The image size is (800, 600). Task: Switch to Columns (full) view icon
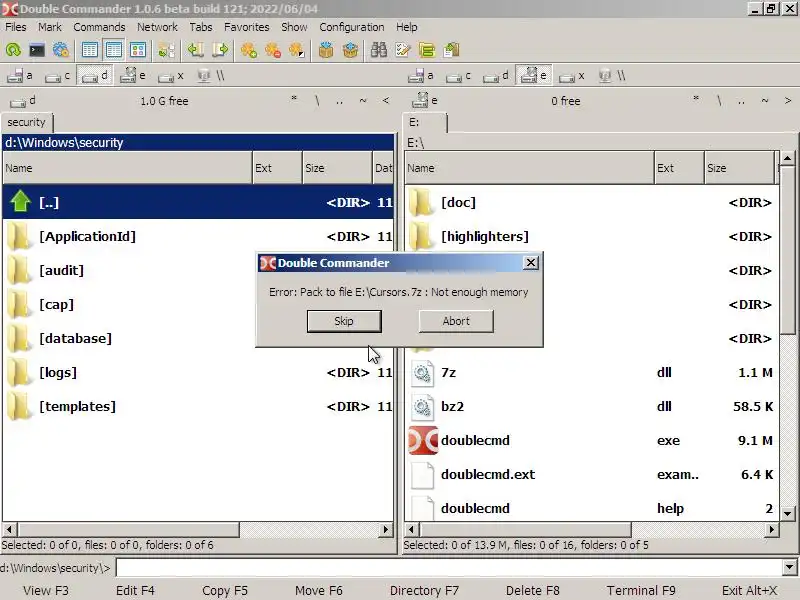(114, 50)
